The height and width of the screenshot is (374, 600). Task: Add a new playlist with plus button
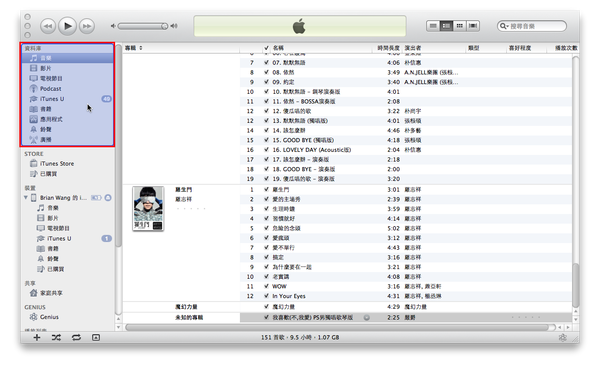pyautogui.click(x=37, y=337)
